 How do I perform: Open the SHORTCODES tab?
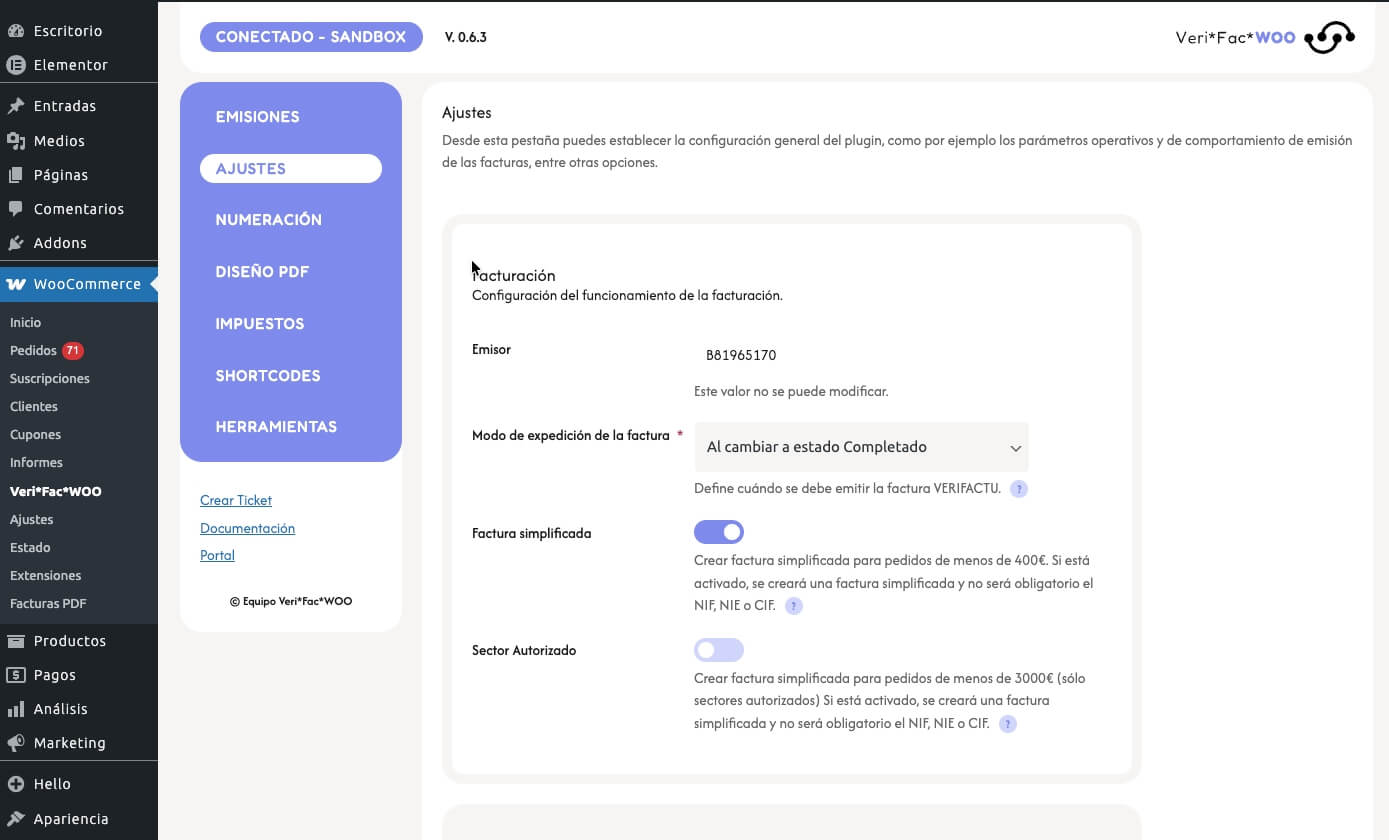coord(268,376)
